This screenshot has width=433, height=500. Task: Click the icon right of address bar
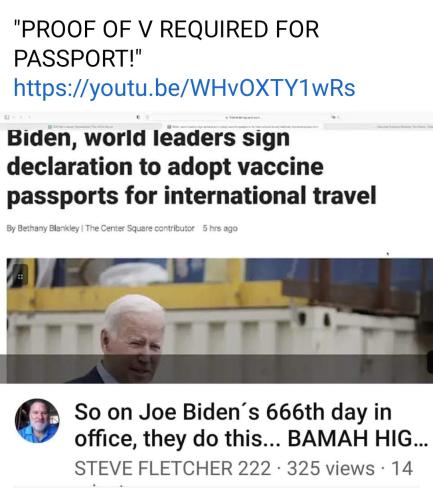[334, 117]
